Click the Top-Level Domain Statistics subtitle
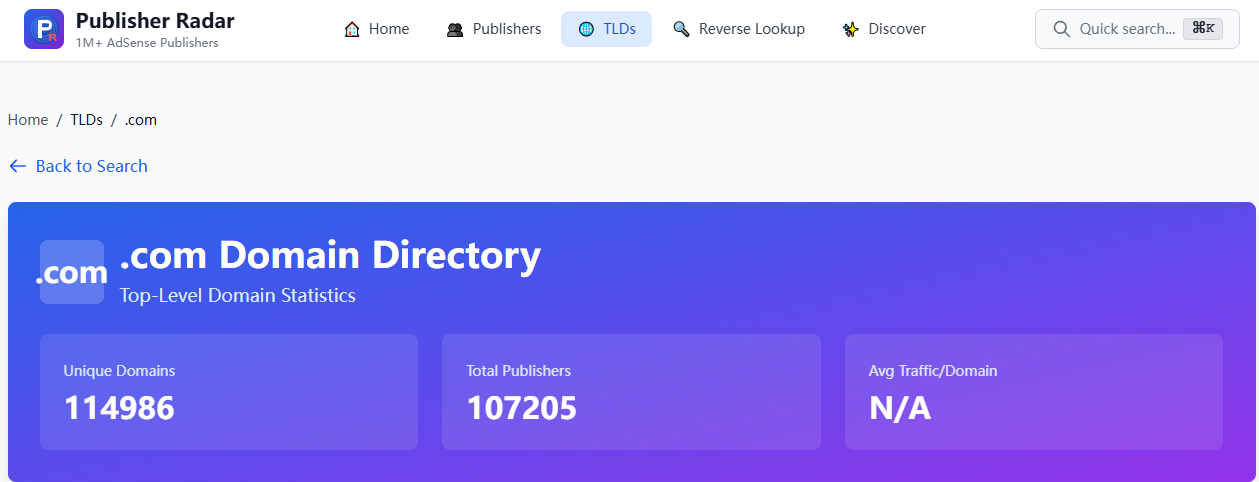Viewport: 1259px width, 482px height. coord(238,295)
